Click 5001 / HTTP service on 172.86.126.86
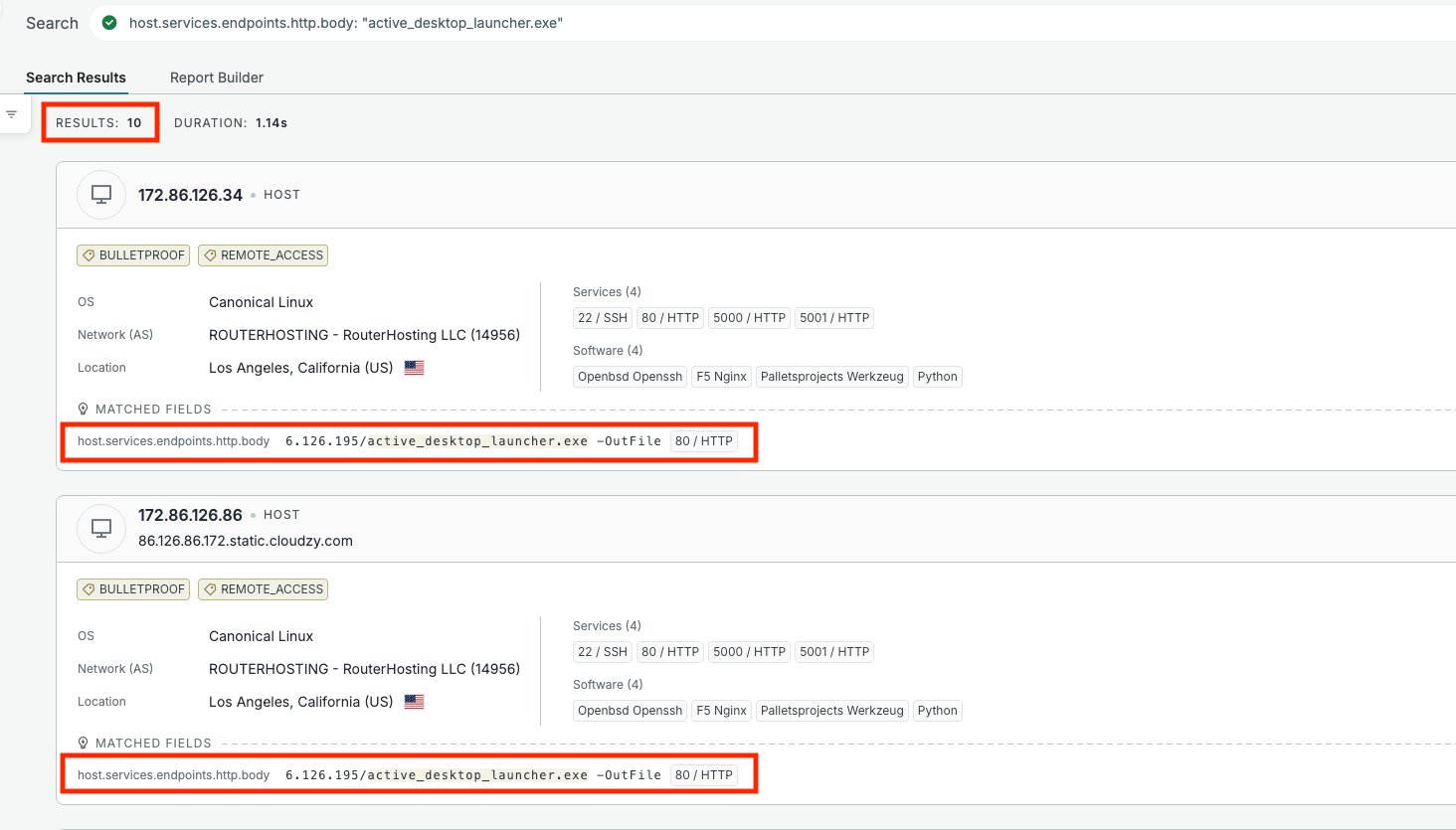Image resolution: width=1456 pixels, height=830 pixels. click(834, 652)
